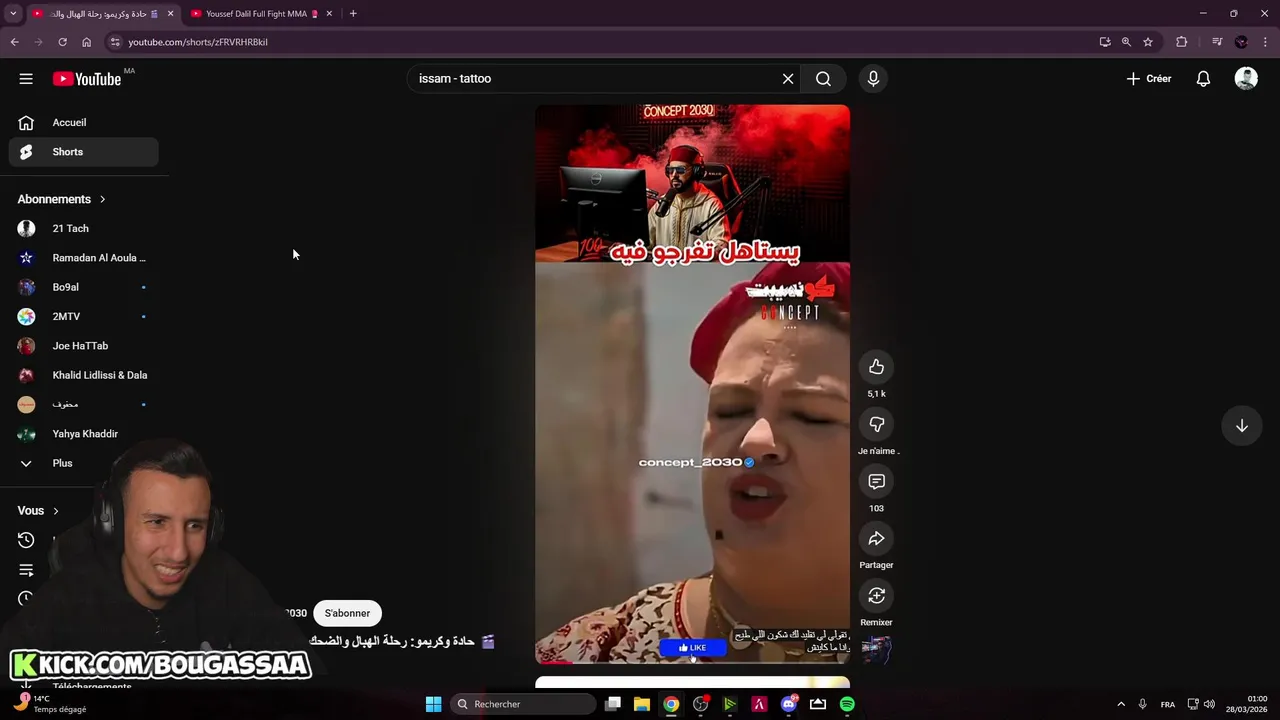Click the concept_2030 overlay on the video
The height and width of the screenshot is (720, 1280).
tap(696, 462)
